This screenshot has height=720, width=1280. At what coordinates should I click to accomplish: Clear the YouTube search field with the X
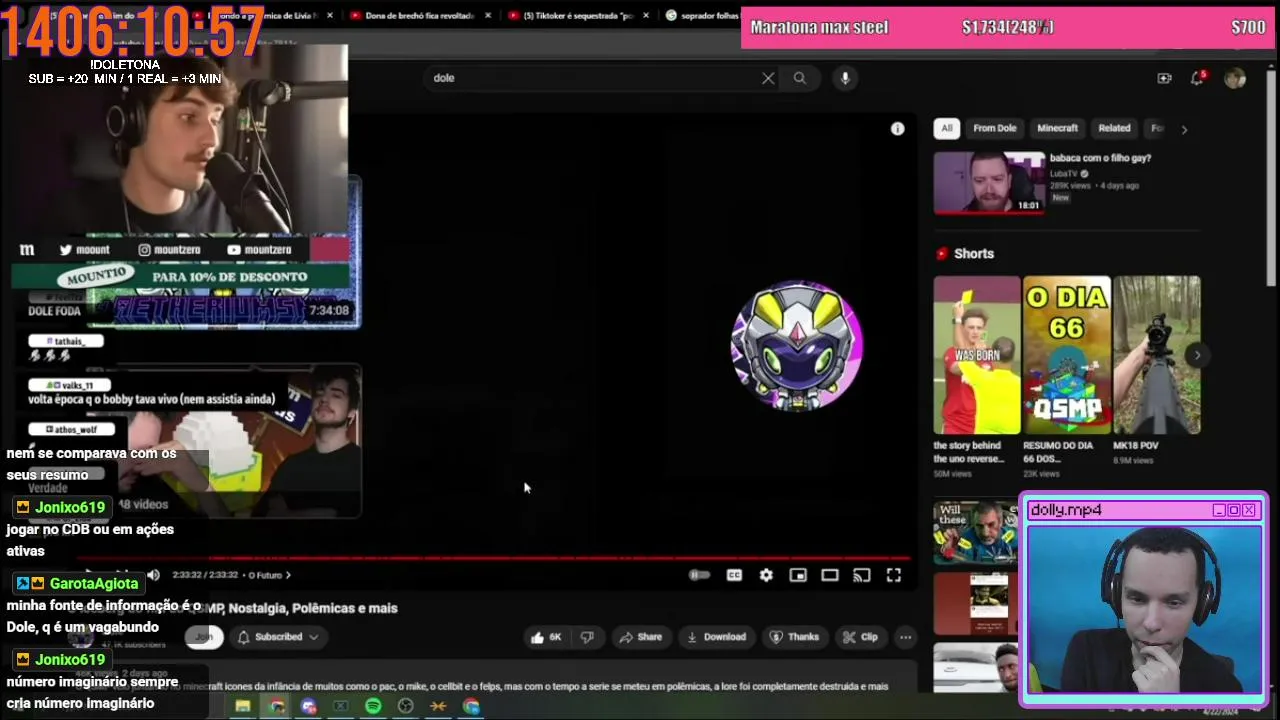pos(768,78)
